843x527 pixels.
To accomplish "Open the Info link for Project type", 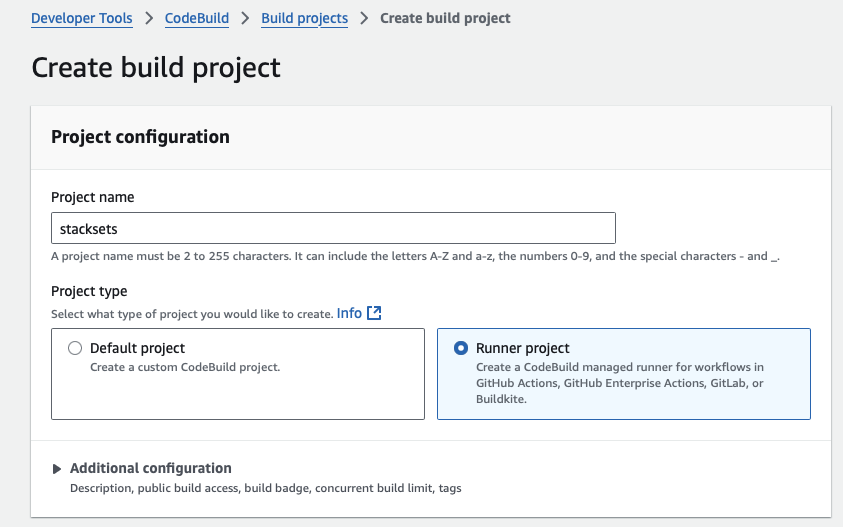I will (x=349, y=313).
